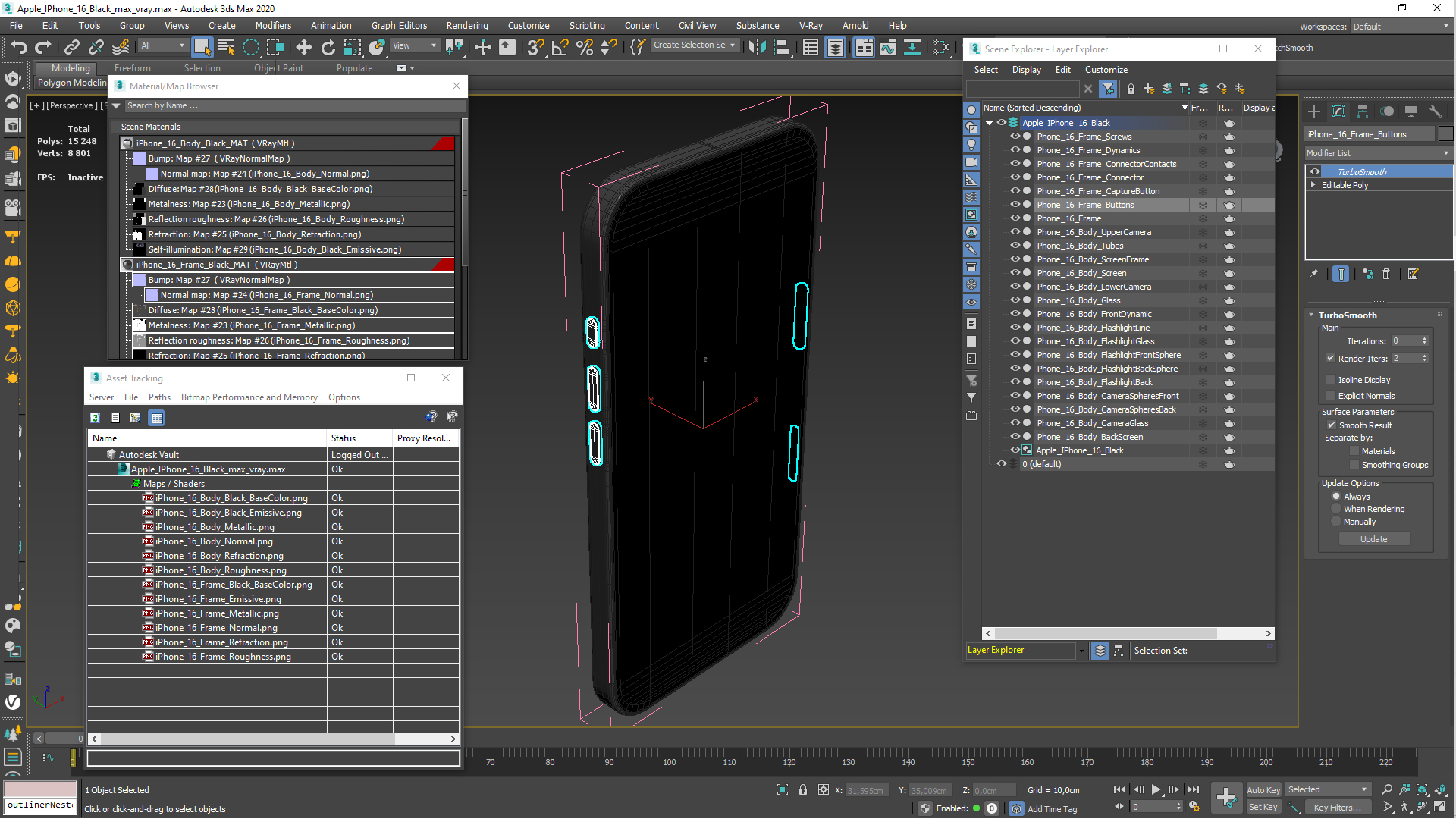Click Refresh icon in Asset Tracking toolbar

pos(95,418)
